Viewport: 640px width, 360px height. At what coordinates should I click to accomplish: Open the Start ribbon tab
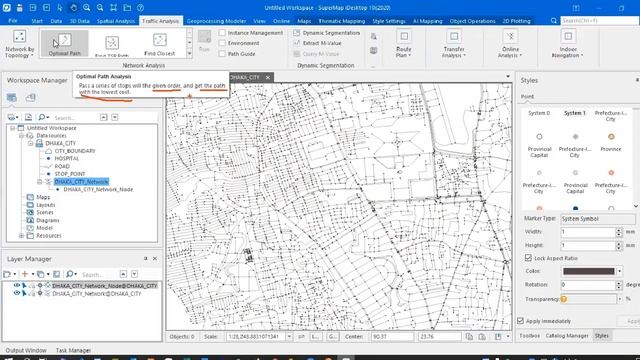[37, 21]
